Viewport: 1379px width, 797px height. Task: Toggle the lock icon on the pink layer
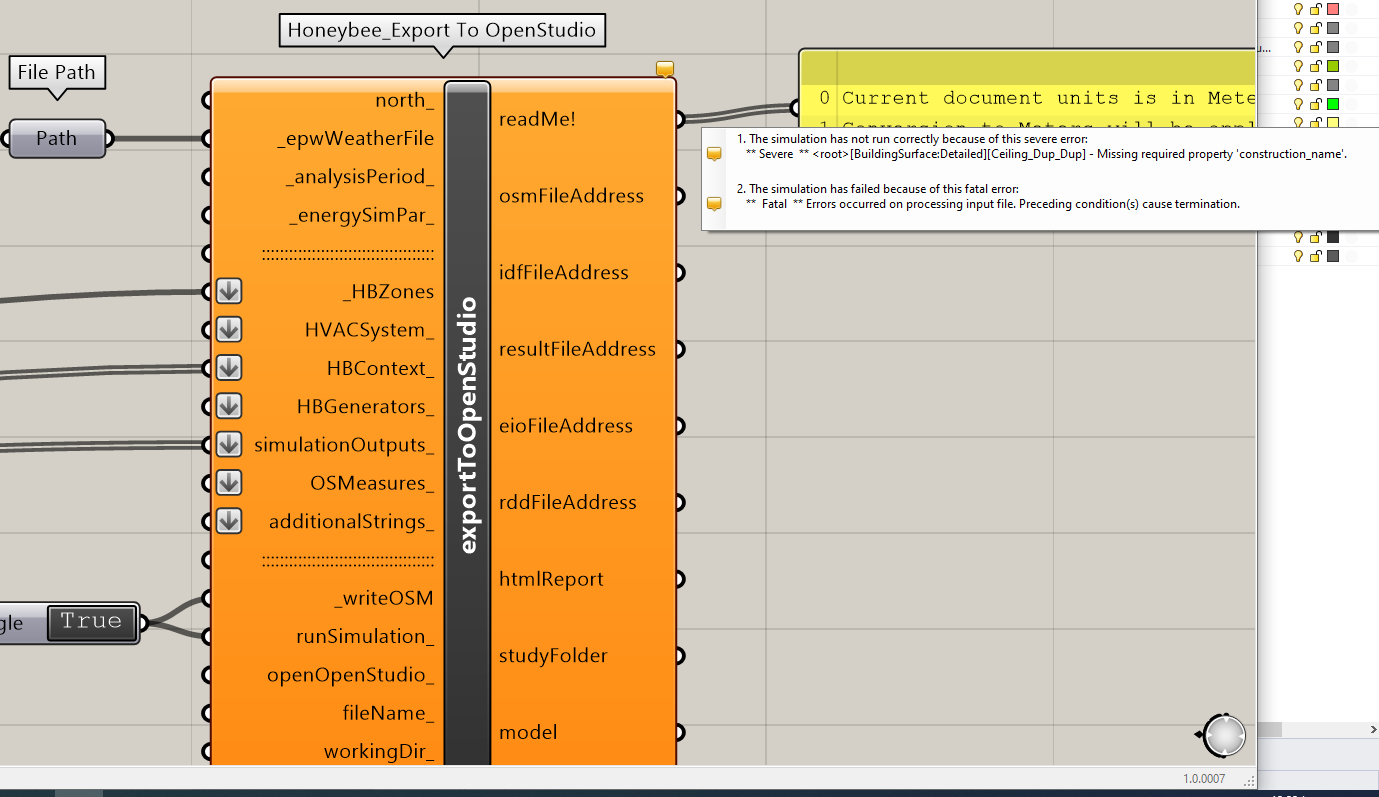click(1316, 9)
